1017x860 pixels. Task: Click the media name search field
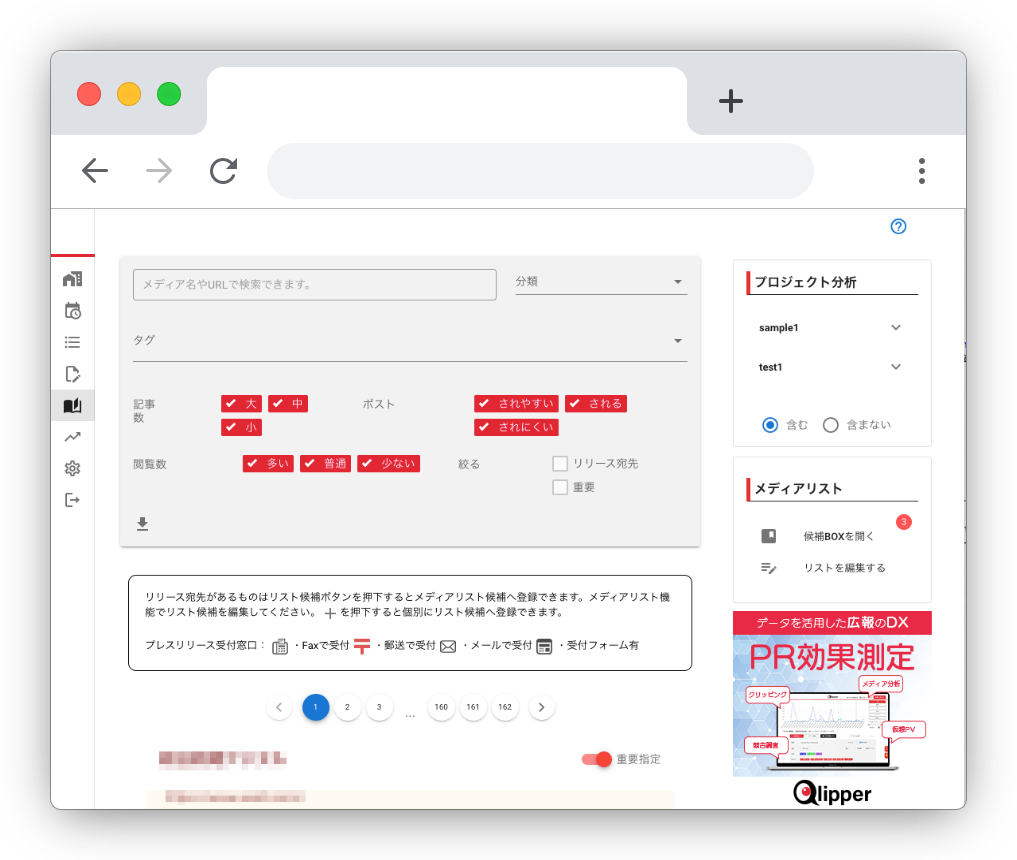point(315,285)
